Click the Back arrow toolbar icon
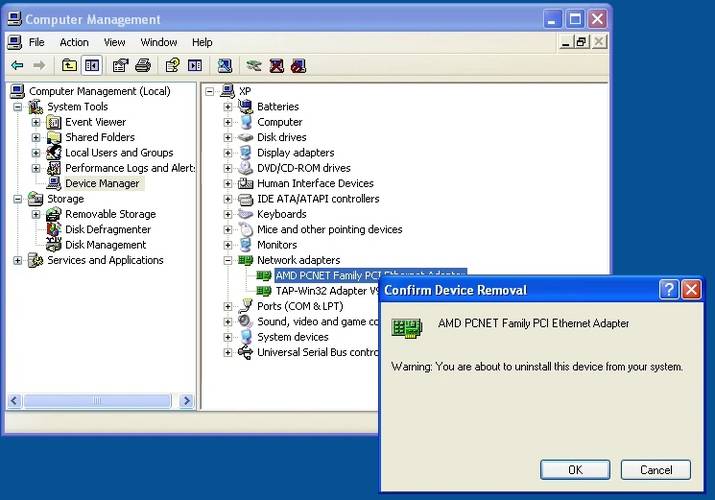The height and width of the screenshot is (500, 715). [x=17, y=66]
